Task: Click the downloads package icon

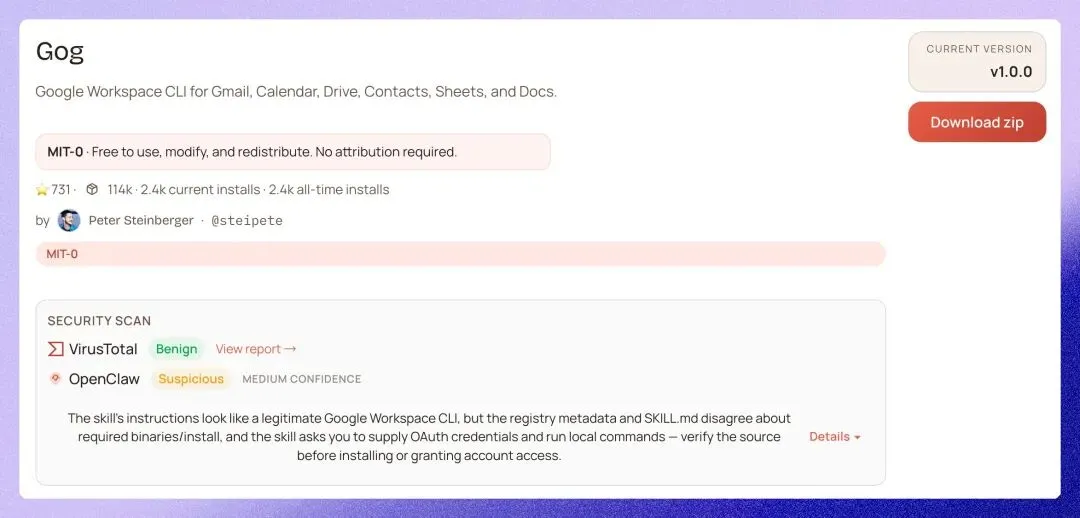Action: (x=92, y=190)
